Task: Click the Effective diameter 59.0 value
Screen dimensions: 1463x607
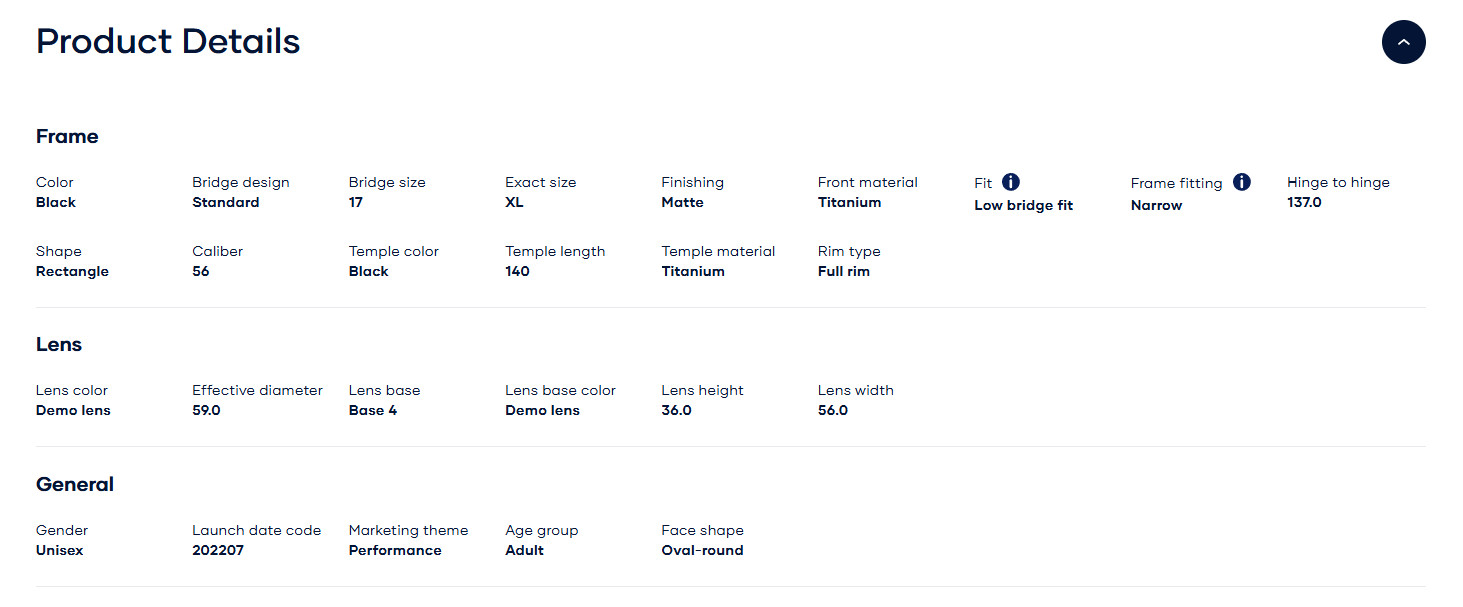Action: pos(206,410)
